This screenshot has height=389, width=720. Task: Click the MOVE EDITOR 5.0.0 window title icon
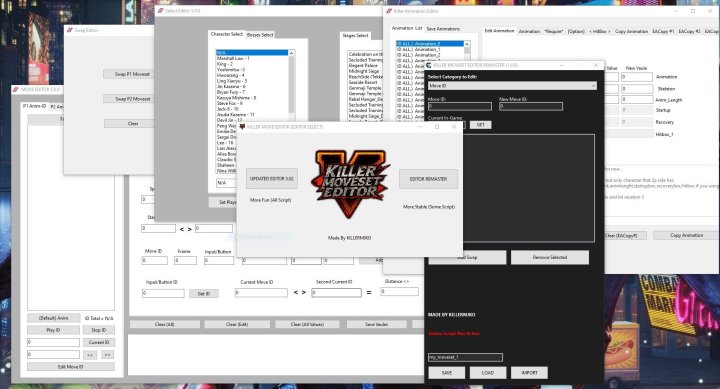(16, 89)
